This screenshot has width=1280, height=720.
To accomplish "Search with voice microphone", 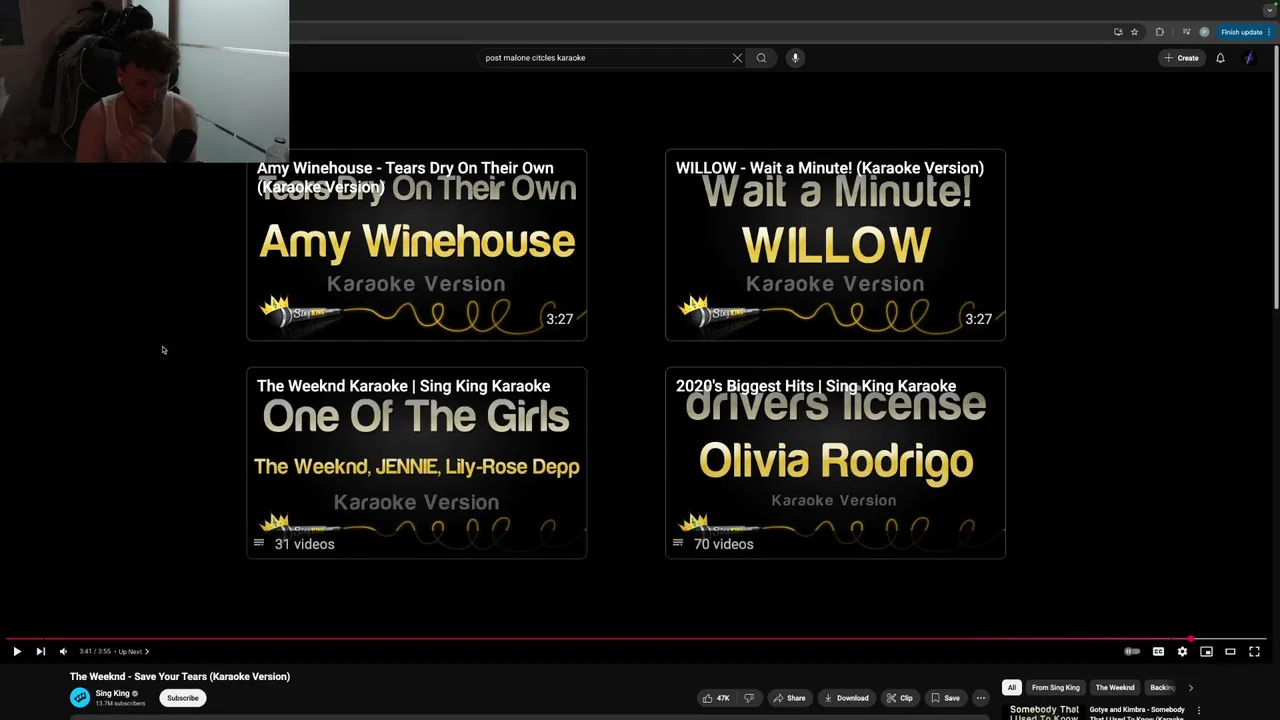I will pyautogui.click(x=795, y=58).
